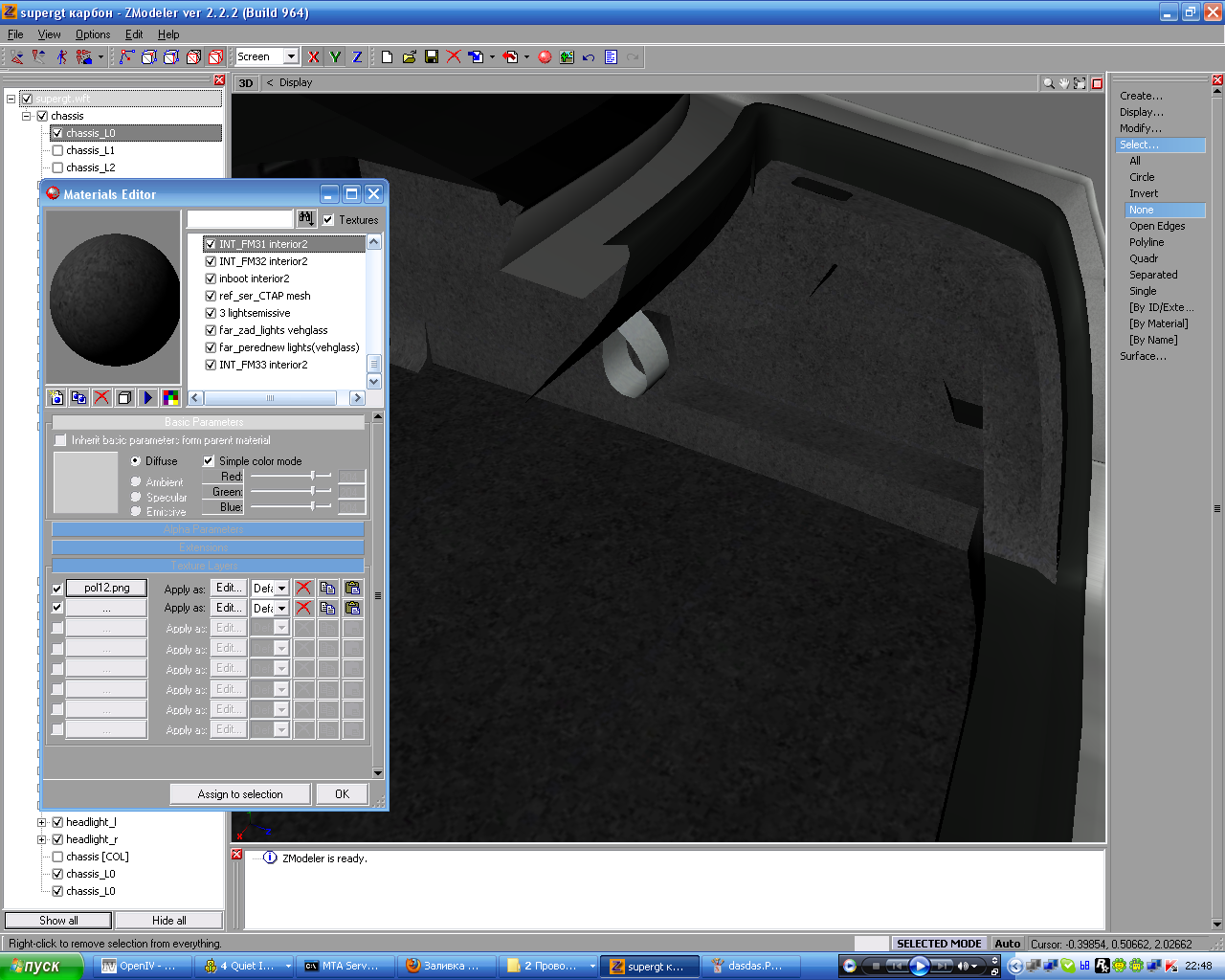This screenshot has height=980, width=1225.
Task: Open the Screen coordinate system dropdown
Action: point(291,57)
